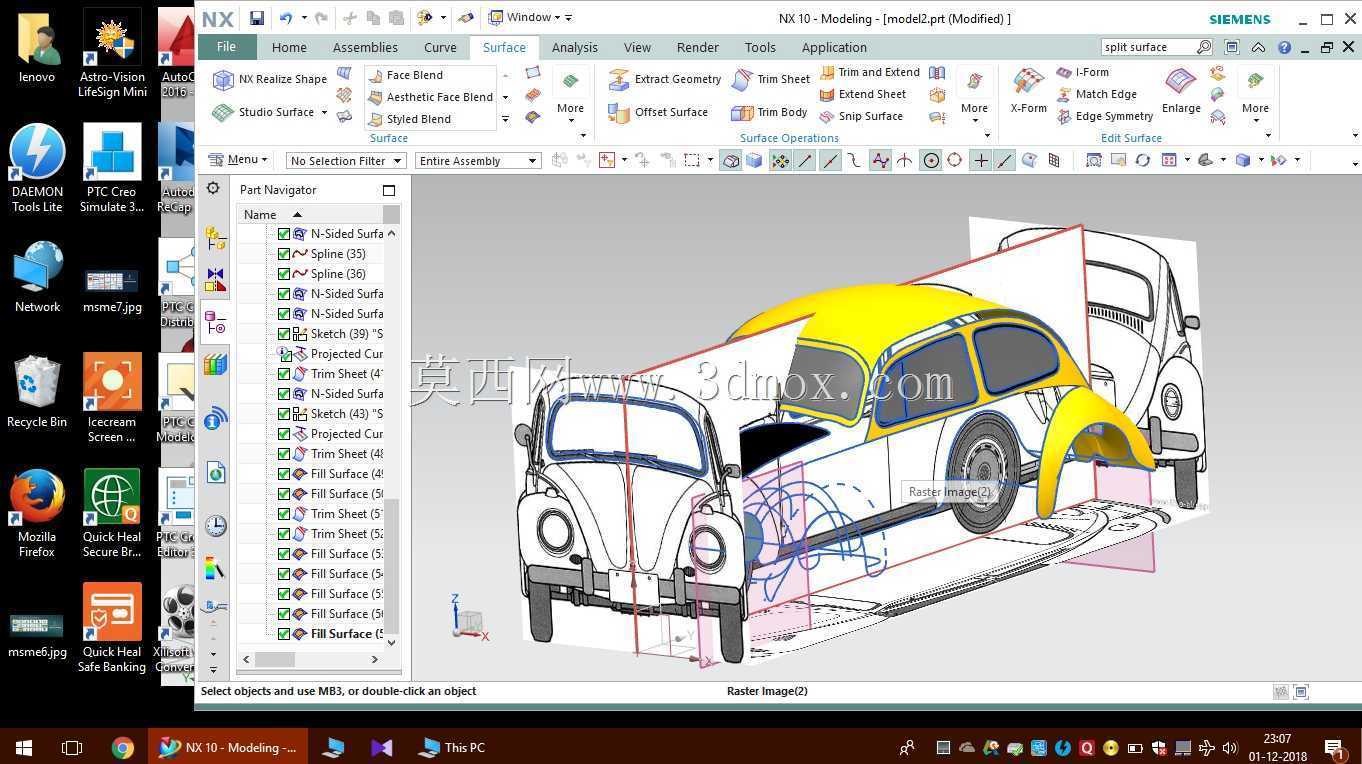Uncheck the Fill Surface (49) checkbox
The width and height of the screenshot is (1362, 764).
[x=284, y=474]
